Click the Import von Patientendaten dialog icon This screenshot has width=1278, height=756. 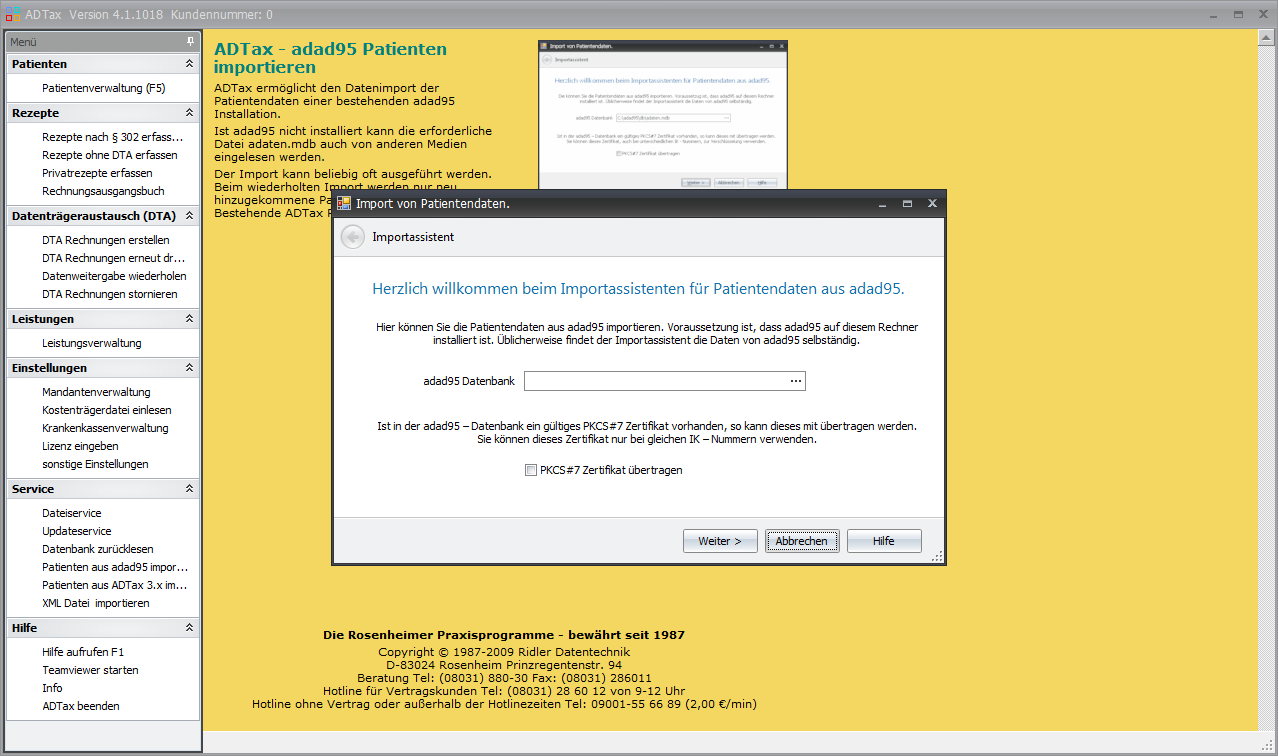tap(344, 203)
